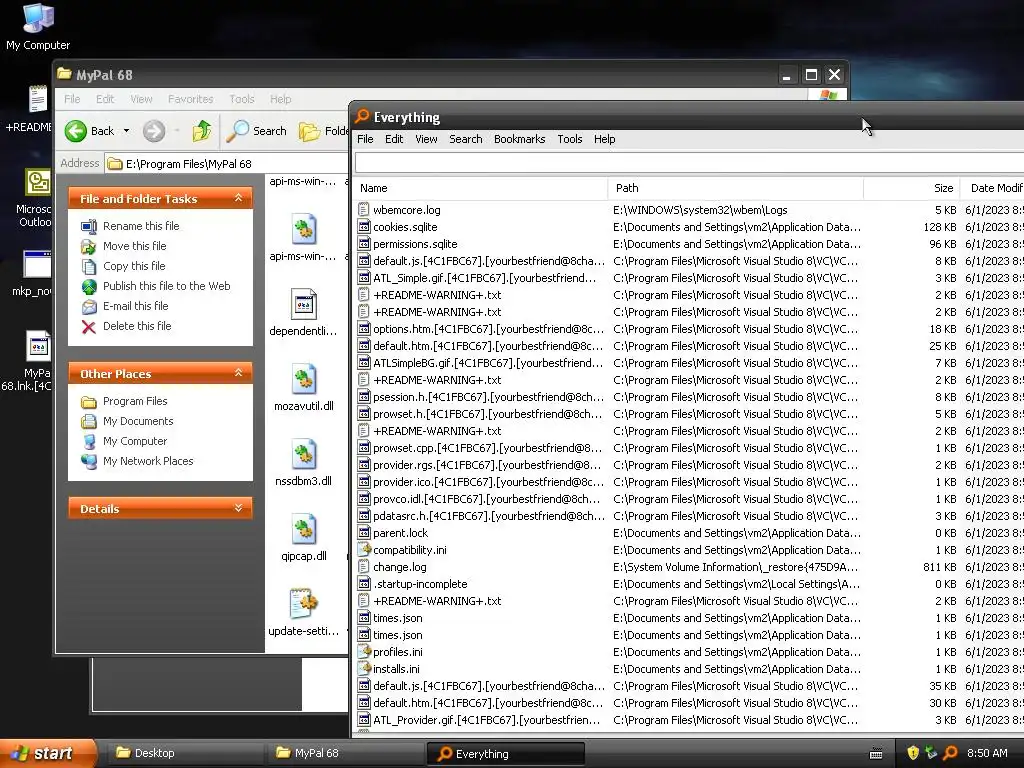Collapse the Other Places panel
Image resolution: width=1024 pixels, height=768 pixels.
pyautogui.click(x=238, y=373)
